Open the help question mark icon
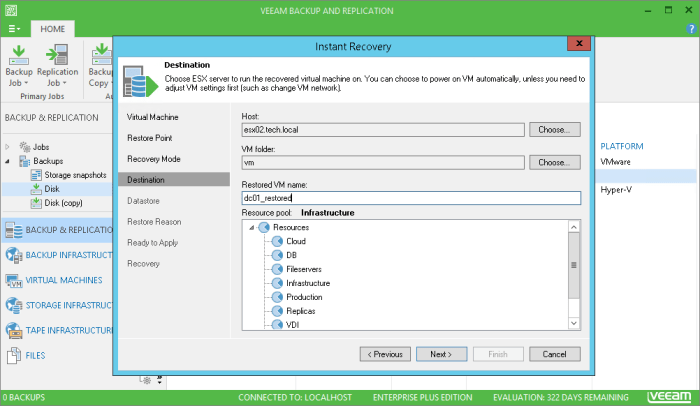 [691, 29]
